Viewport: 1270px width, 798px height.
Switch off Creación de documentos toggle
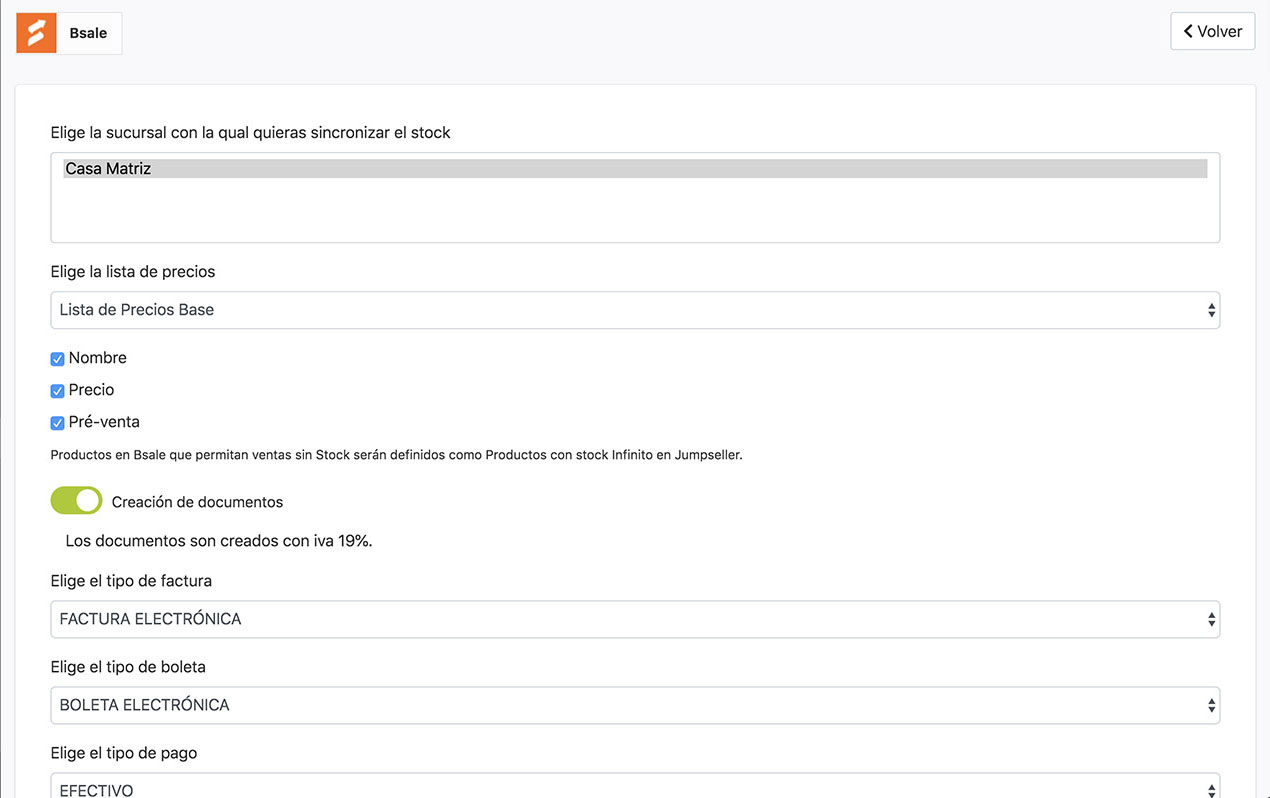76,501
